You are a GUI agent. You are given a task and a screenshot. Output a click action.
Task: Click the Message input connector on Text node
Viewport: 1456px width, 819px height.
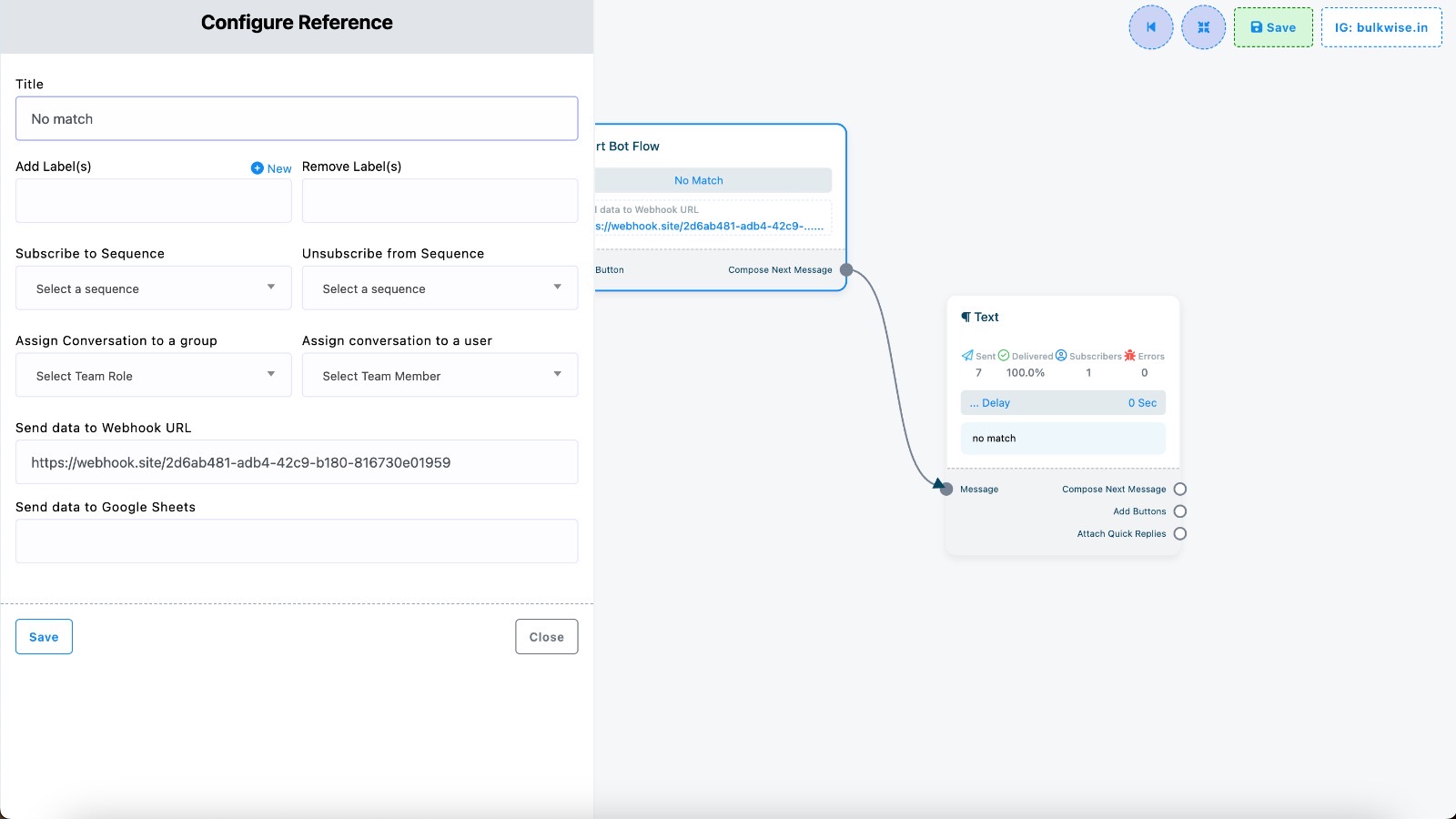tap(946, 490)
